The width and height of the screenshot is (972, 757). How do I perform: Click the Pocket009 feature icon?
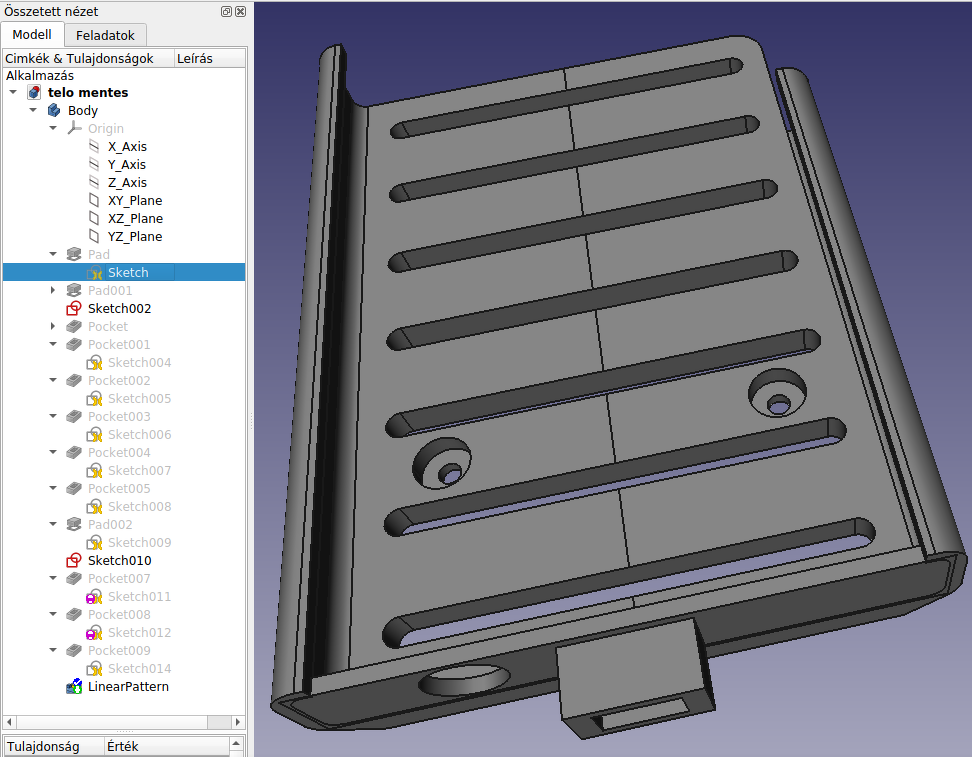coord(74,650)
